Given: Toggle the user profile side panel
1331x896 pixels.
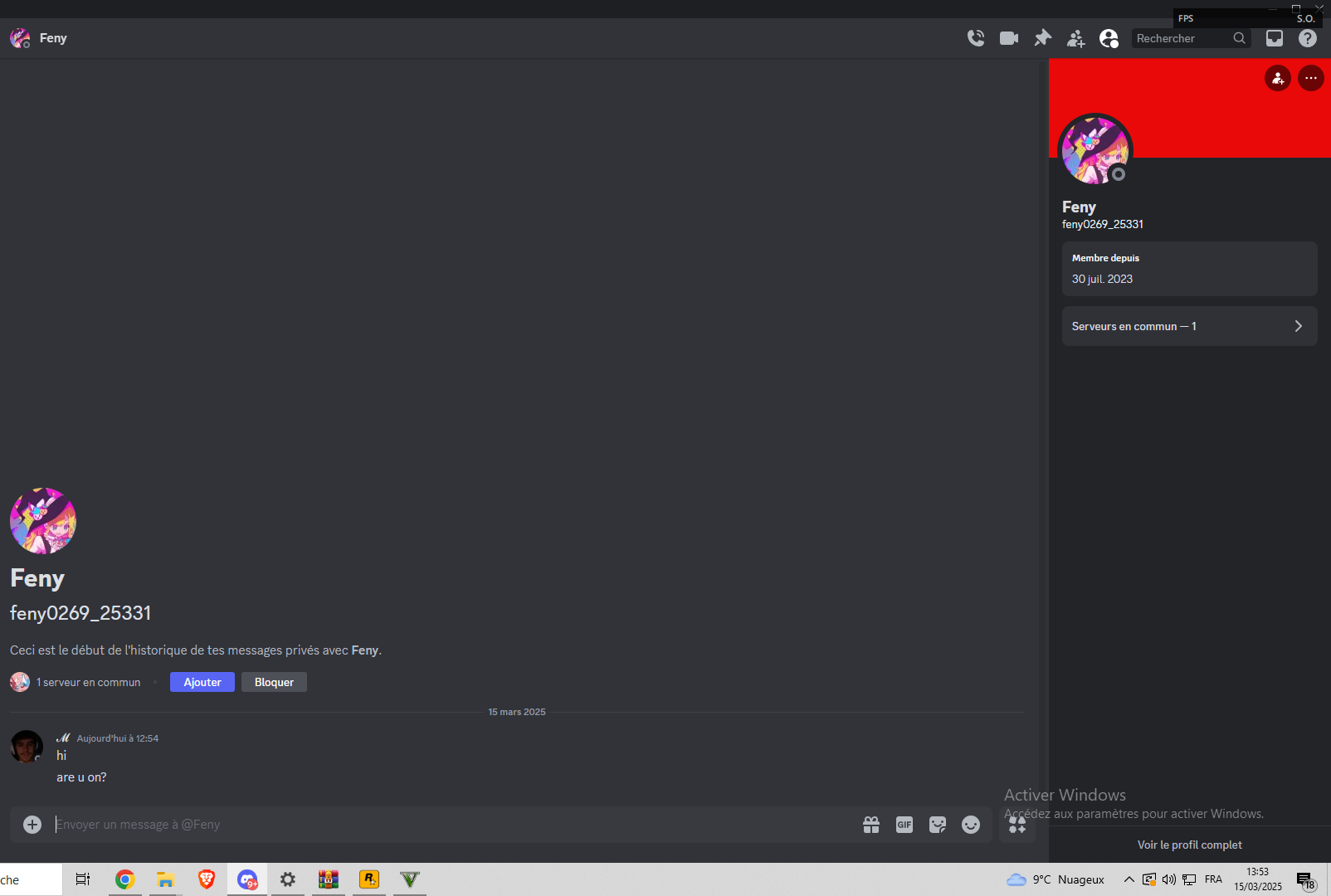Looking at the screenshot, I should [1109, 38].
